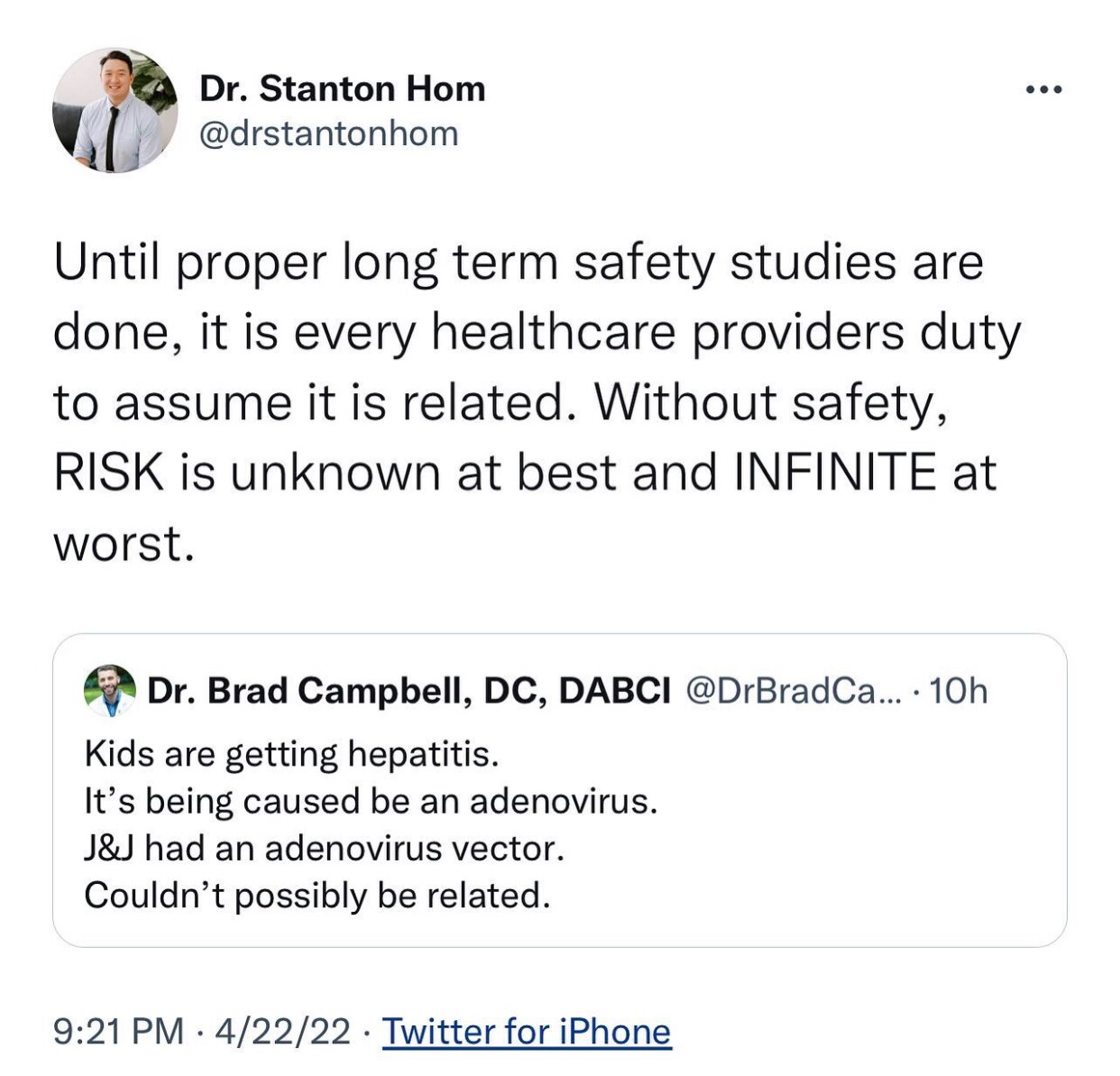Click the word RISK in the tweet
The height and width of the screenshot is (1076, 1120).
tap(109, 473)
